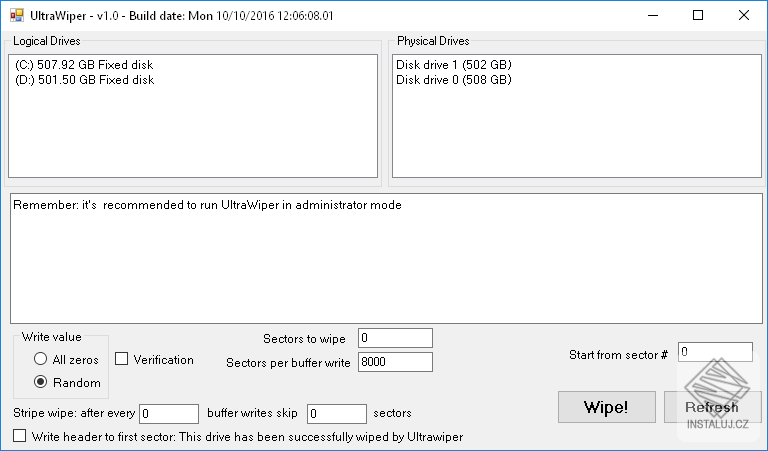Viewport: 768px width, 451px height.
Task: Minimize the UltraWiper window
Action: pyautogui.click(x=652, y=15)
